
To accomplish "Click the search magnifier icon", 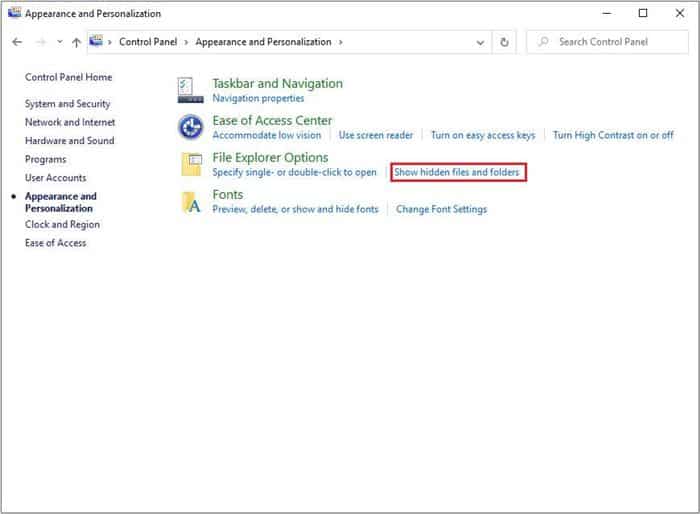I will (543, 42).
